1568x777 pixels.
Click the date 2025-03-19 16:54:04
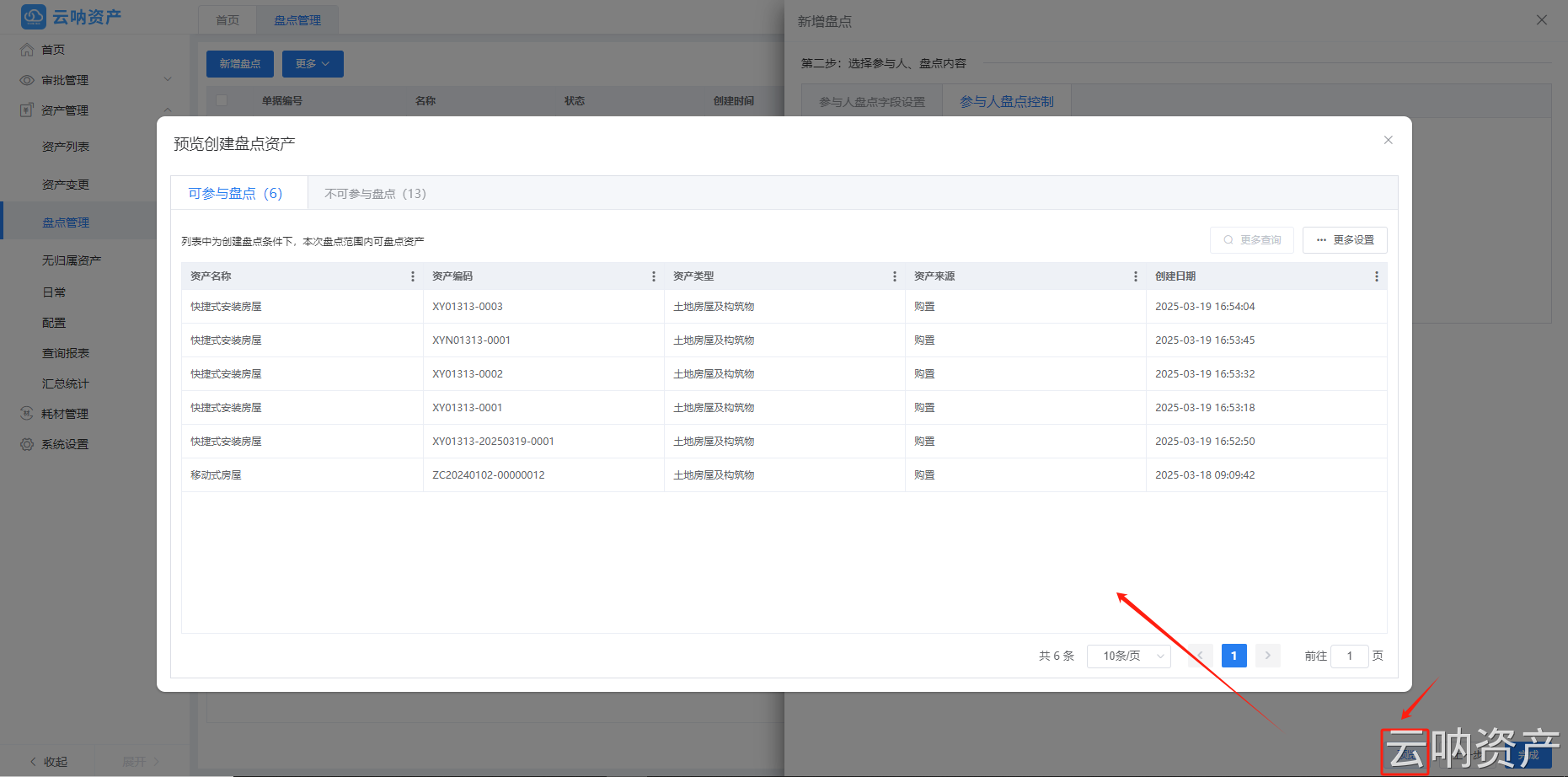coord(1205,307)
